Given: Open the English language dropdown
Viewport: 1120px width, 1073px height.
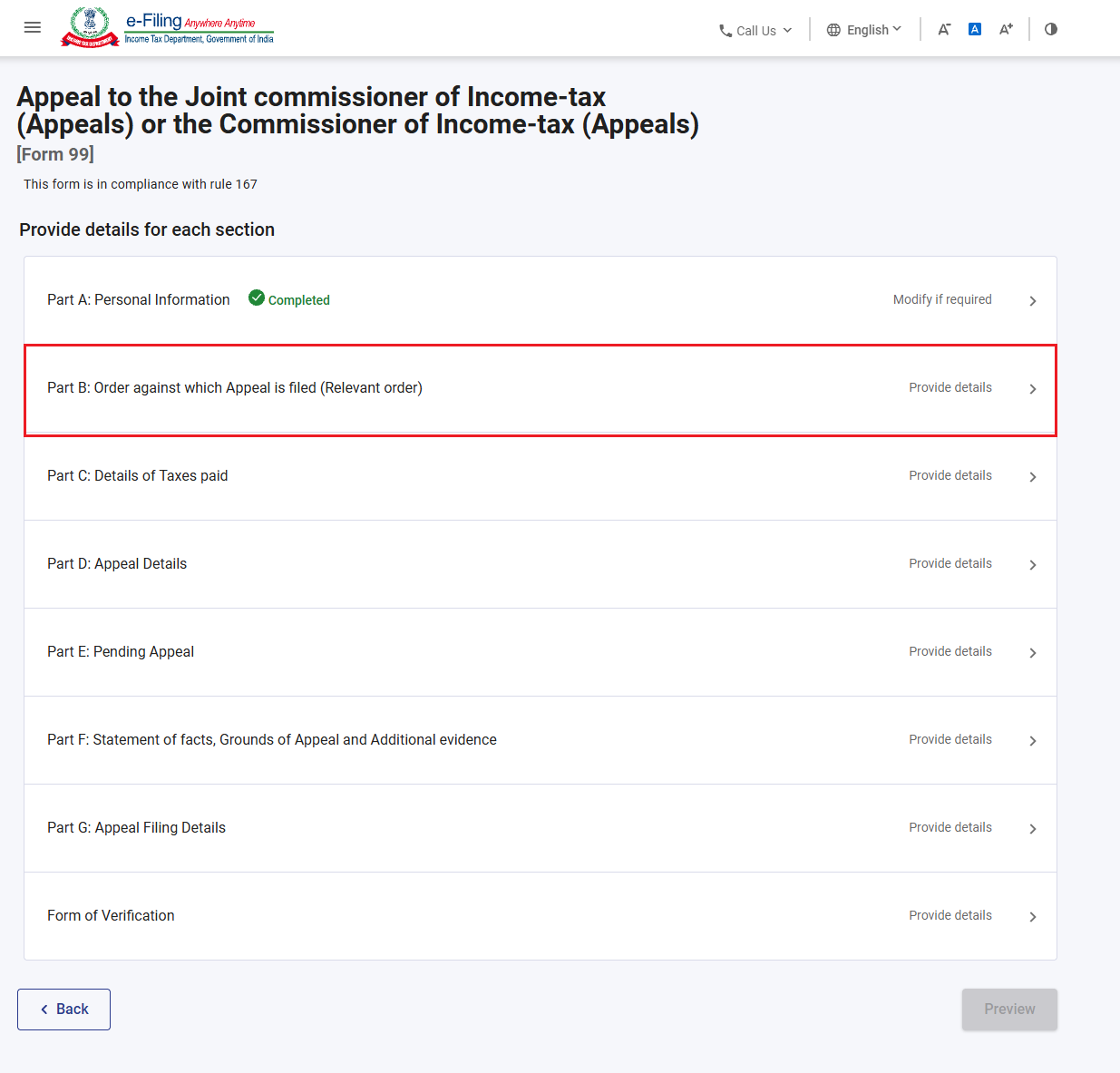Looking at the screenshot, I should (864, 30).
